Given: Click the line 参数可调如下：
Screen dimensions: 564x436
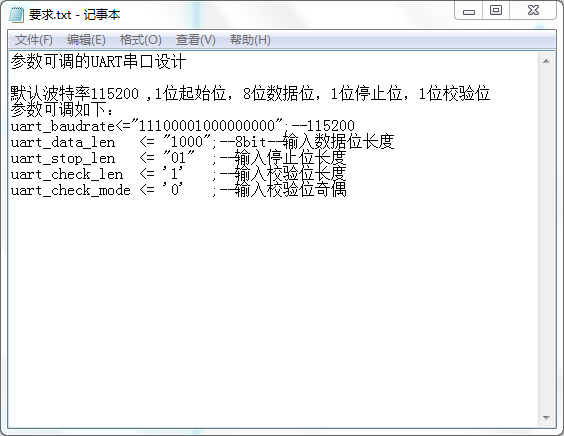Looking at the screenshot, I should pyautogui.click(x=62, y=110).
